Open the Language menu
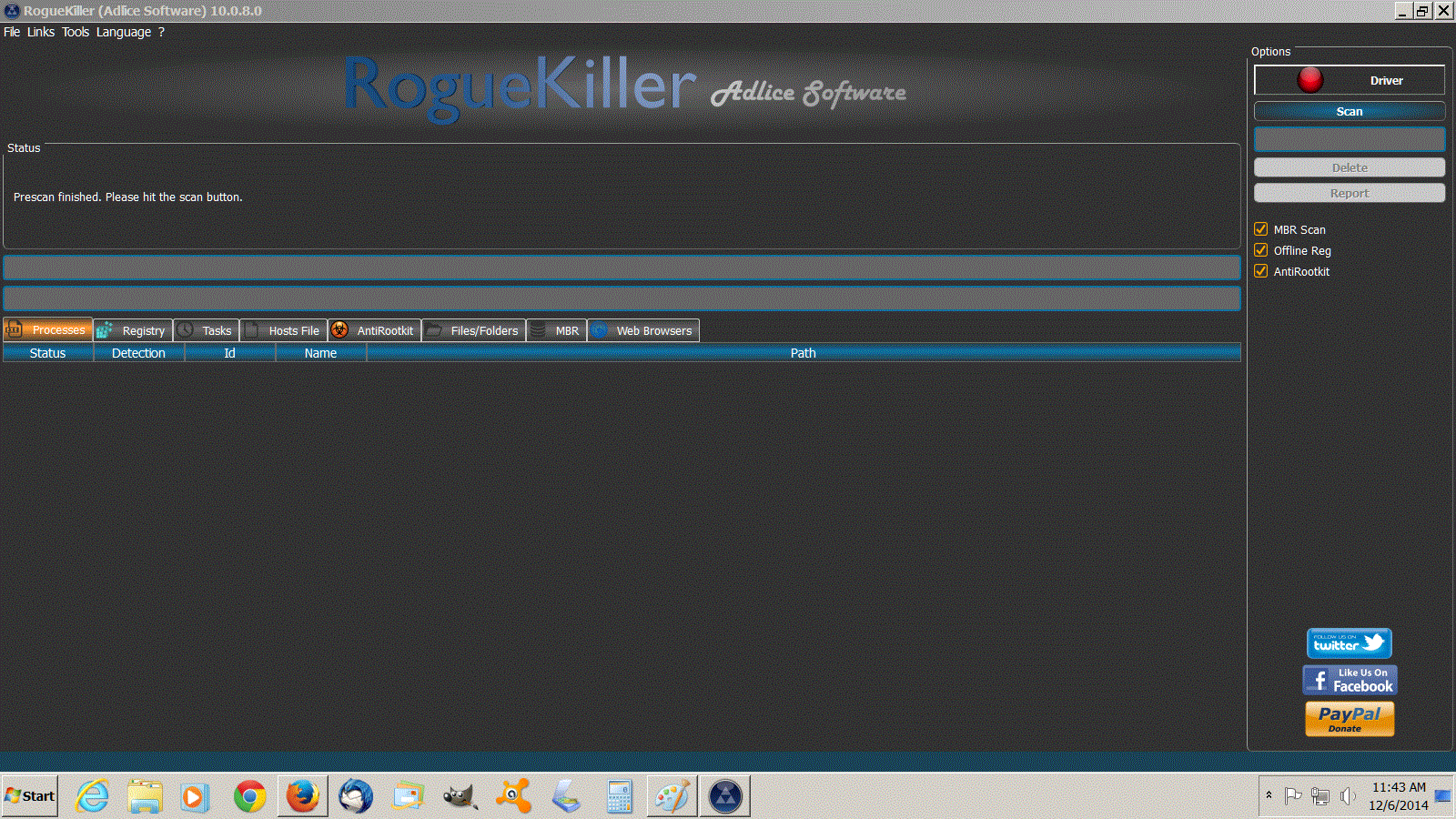 [x=124, y=32]
